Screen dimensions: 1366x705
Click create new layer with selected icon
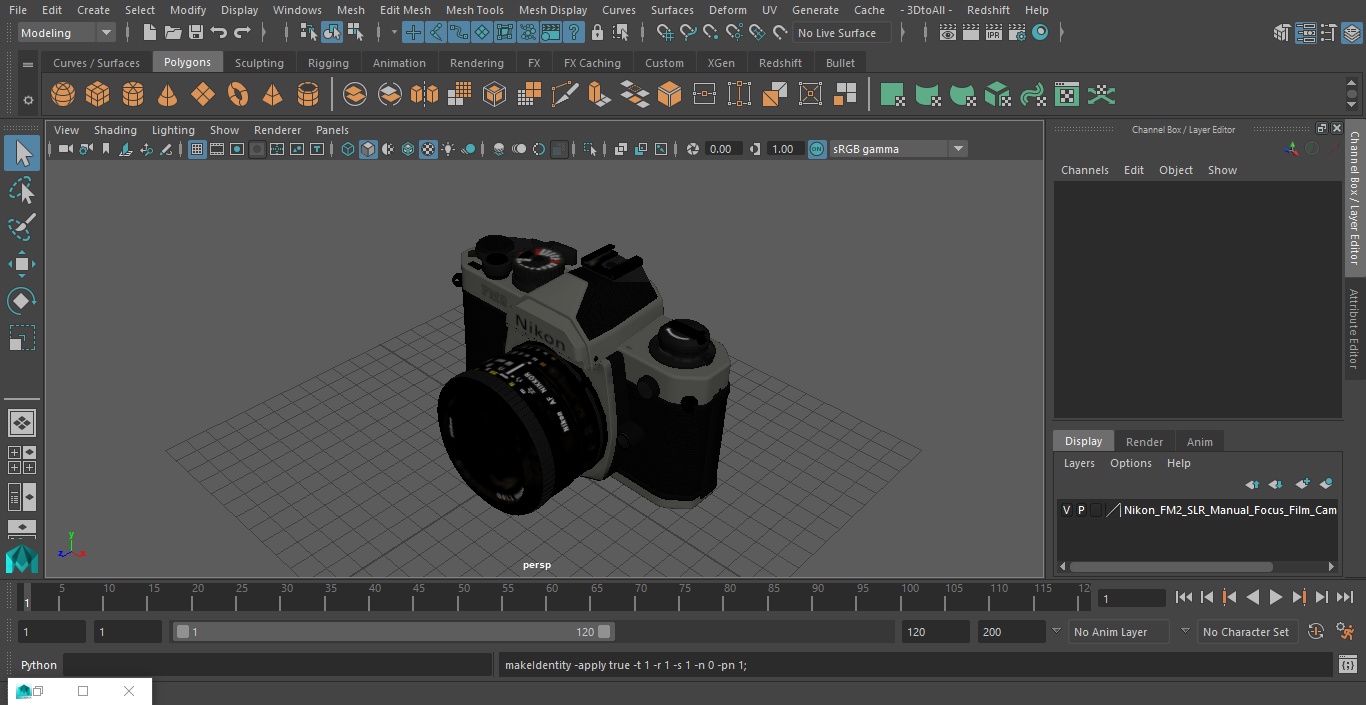[1326, 484]
